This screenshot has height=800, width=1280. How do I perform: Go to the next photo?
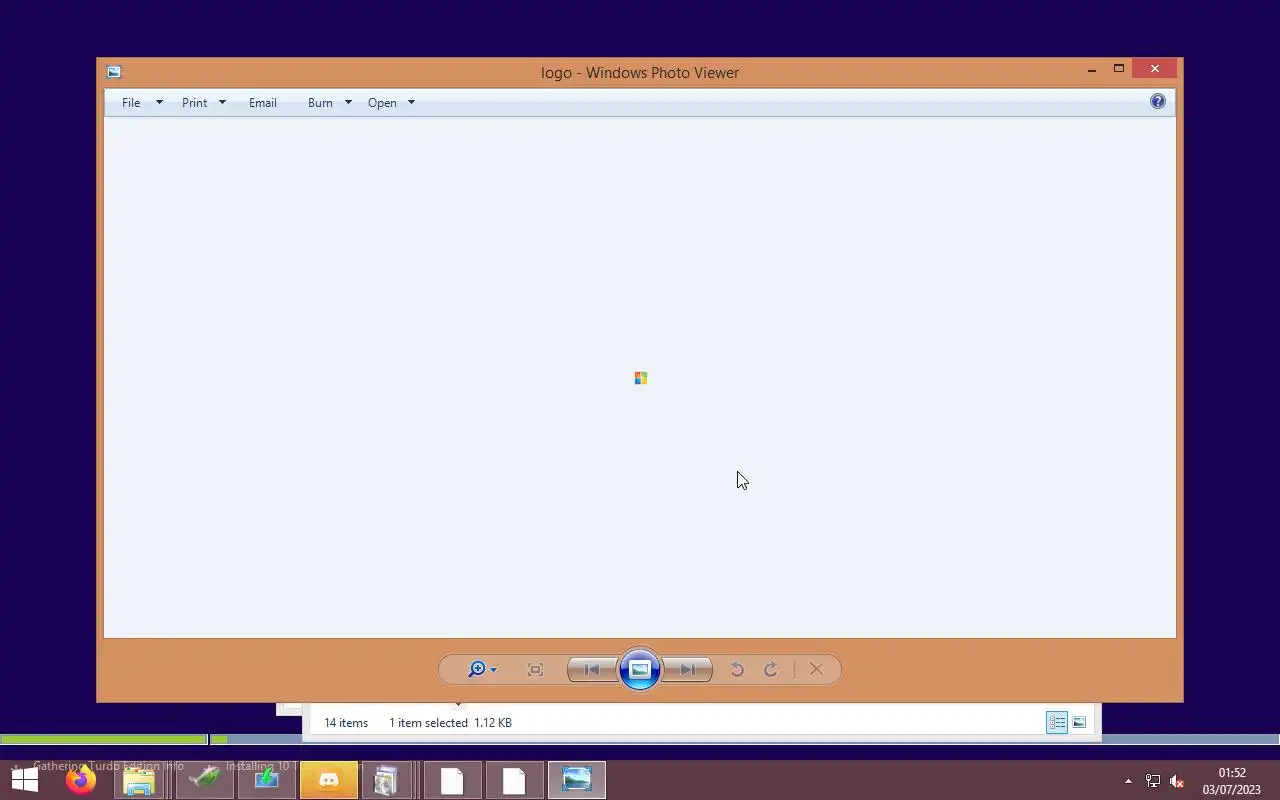coord(688,670)
